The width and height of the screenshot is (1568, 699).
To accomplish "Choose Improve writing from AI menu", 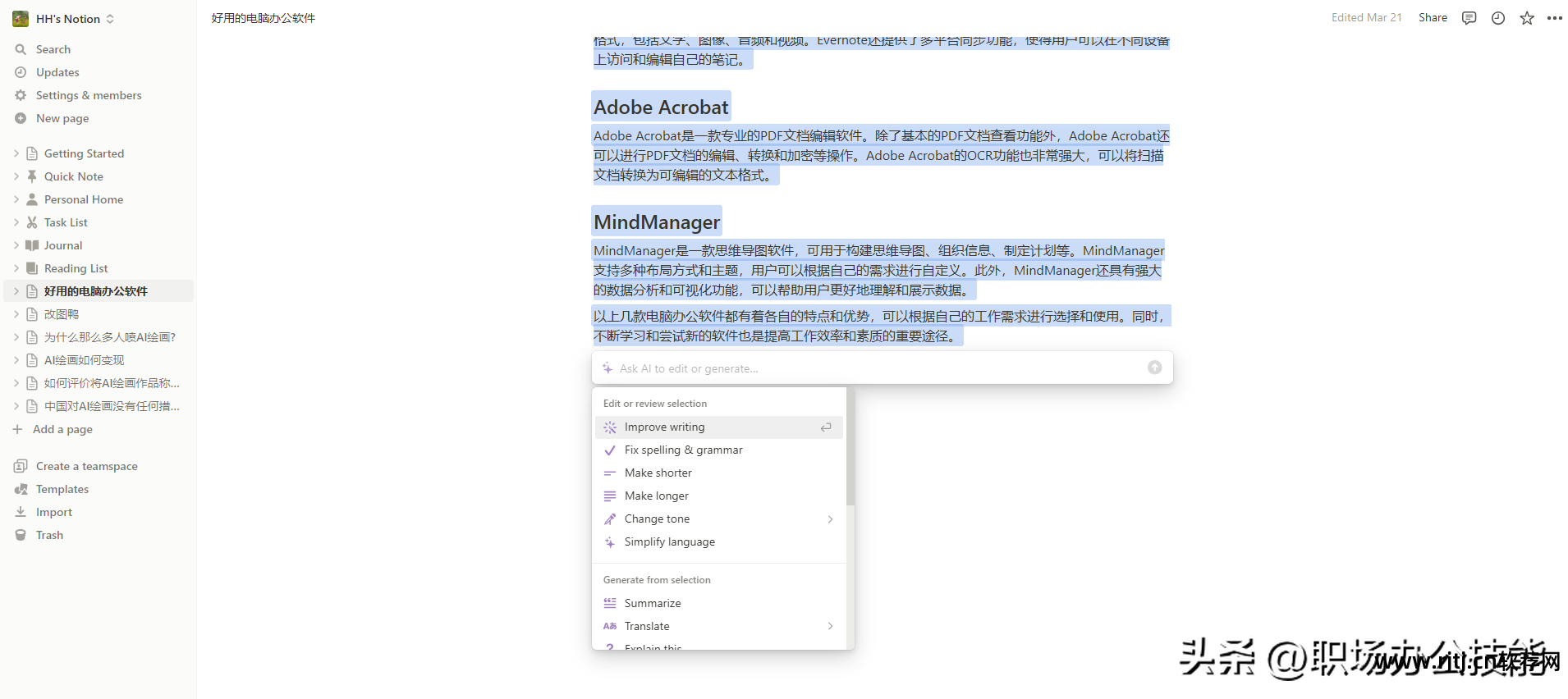I will [x=718, y=427].
